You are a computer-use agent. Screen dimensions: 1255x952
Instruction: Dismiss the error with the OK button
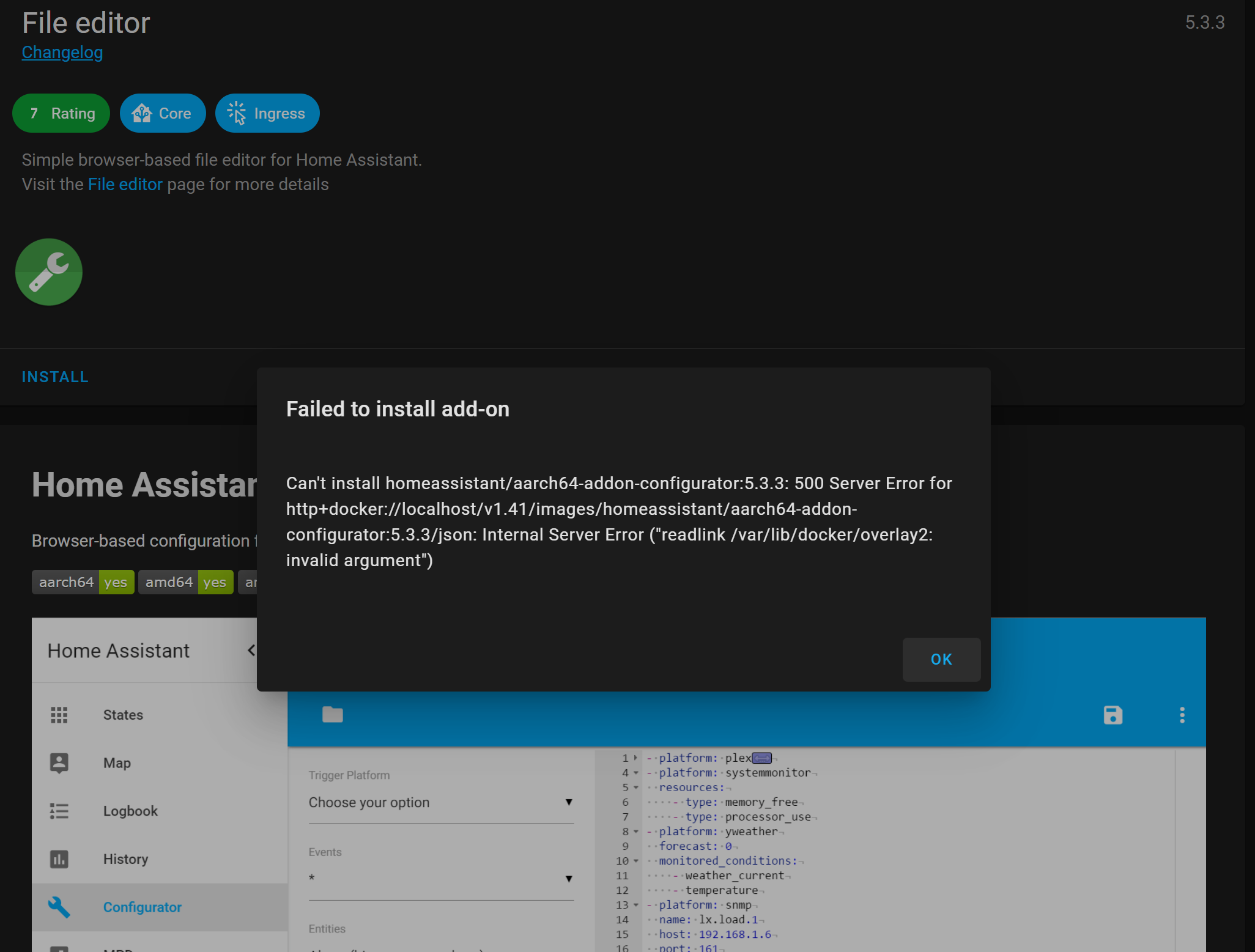pos(941,660)
